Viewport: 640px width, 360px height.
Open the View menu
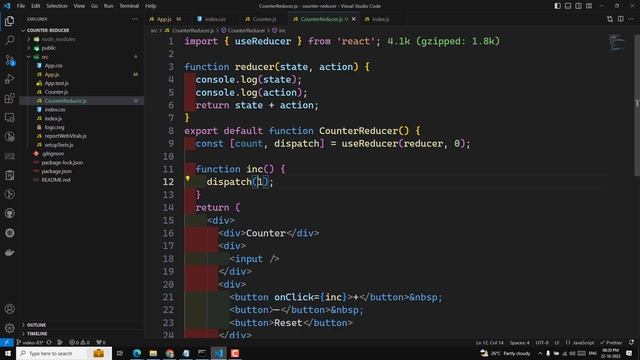79,6
